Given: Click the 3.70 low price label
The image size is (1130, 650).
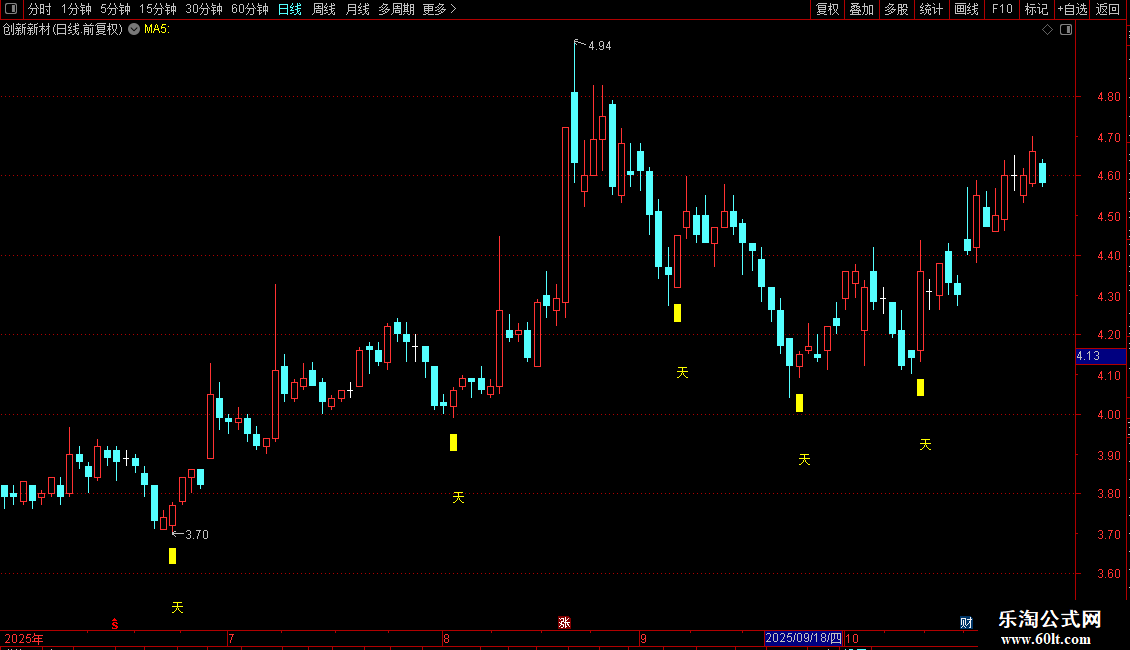Looking at the screenshot, I should tap(197, 535).
